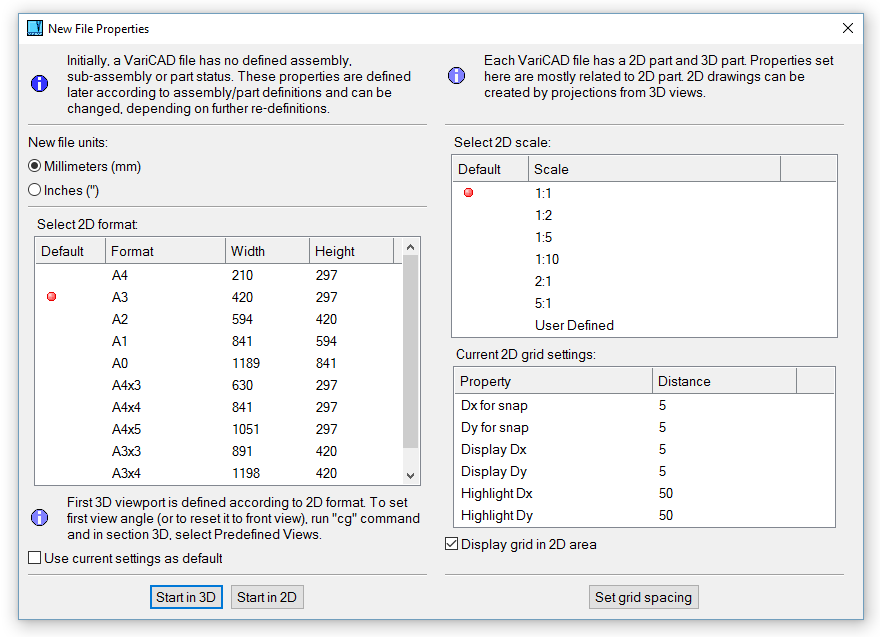Viewport: 880px width, 637px height.
Task: Enable Use current settings as default
Action: (35, 558)
